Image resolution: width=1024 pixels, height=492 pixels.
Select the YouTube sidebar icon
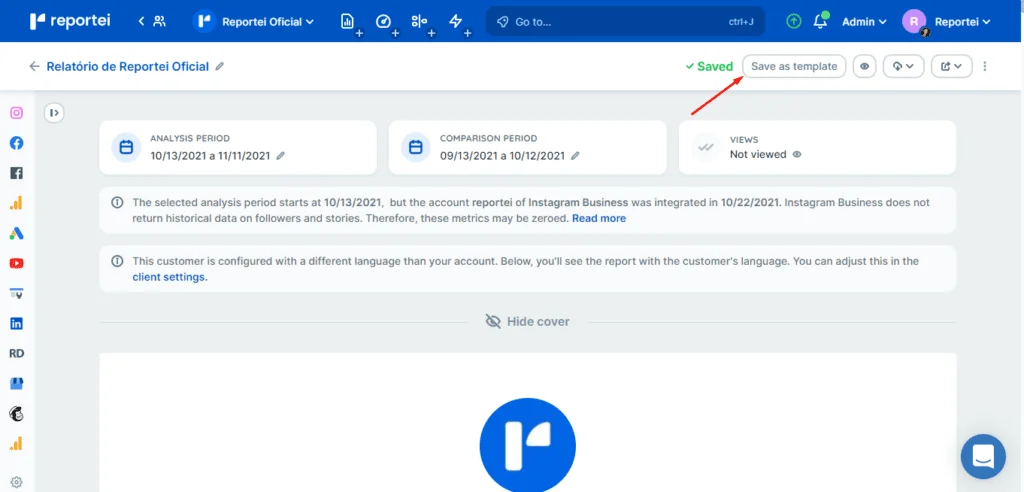16,263
